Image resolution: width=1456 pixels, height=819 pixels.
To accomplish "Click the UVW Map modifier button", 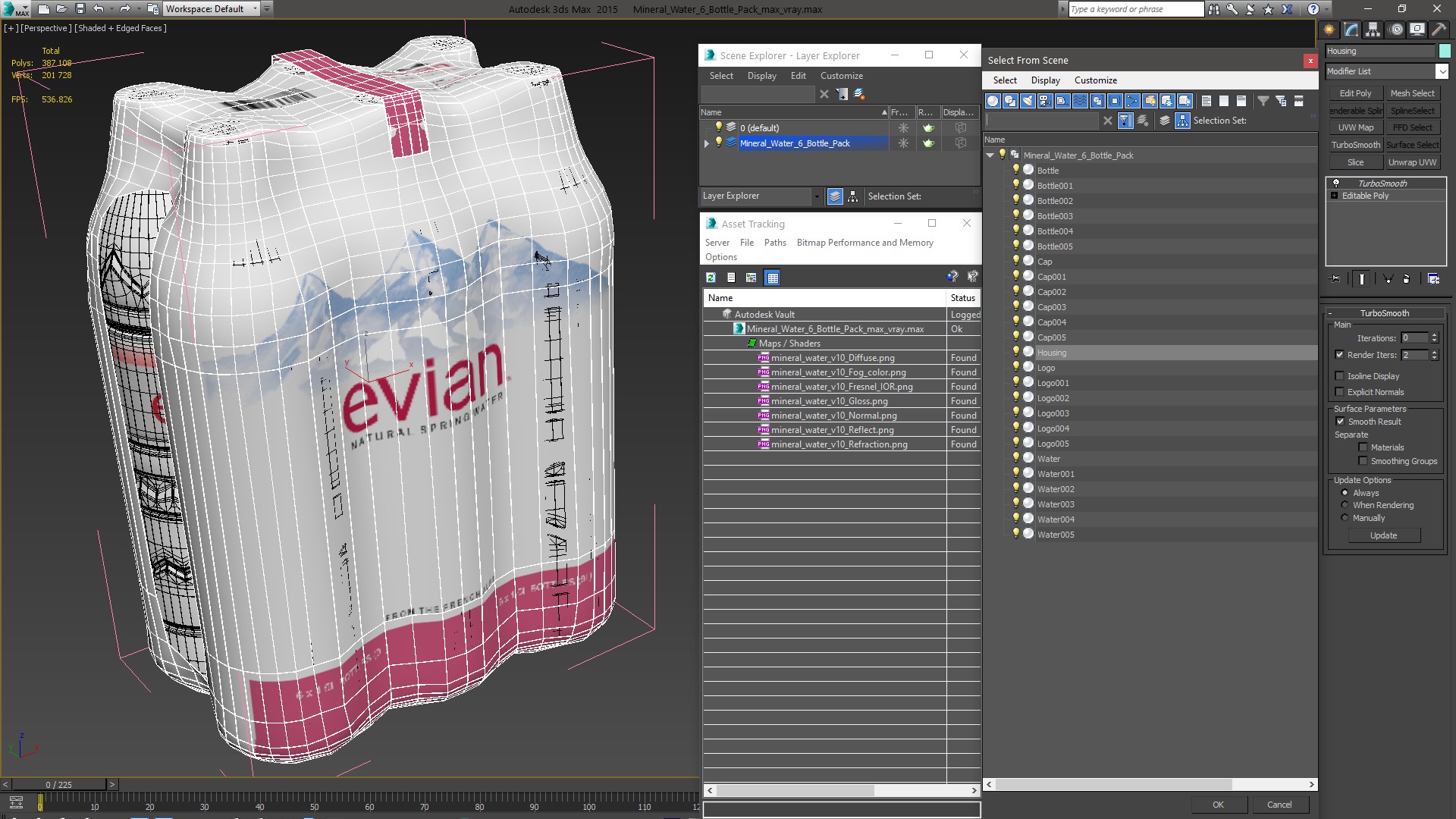I will pyautogui.click(x=1355, y=127).
